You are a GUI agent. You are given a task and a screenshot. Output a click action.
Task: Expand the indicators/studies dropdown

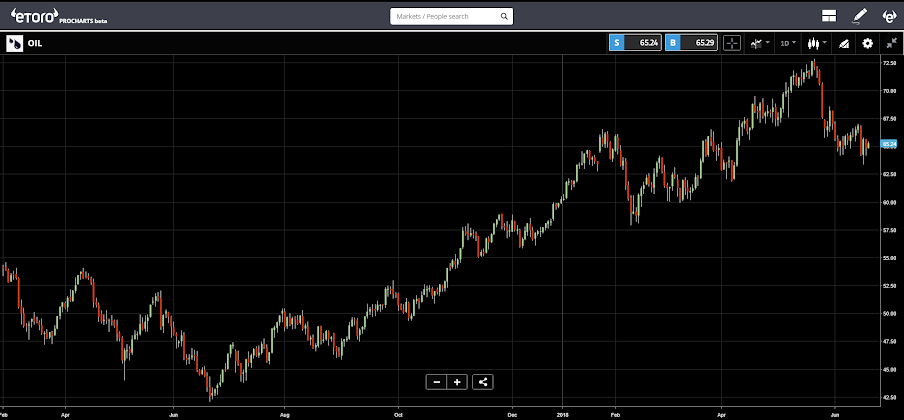[x=758, y=43]
